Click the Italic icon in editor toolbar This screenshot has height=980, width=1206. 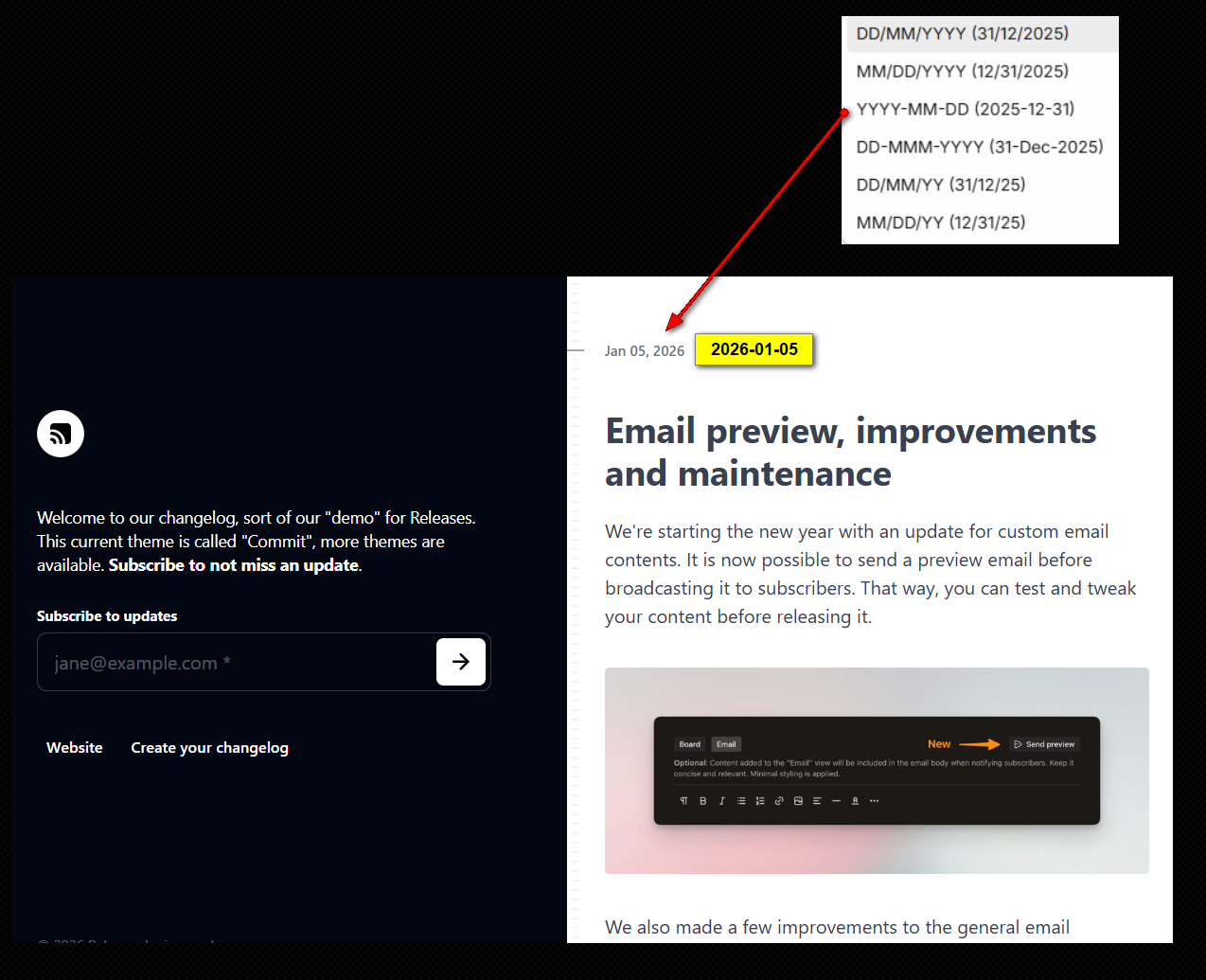(721, 801)
